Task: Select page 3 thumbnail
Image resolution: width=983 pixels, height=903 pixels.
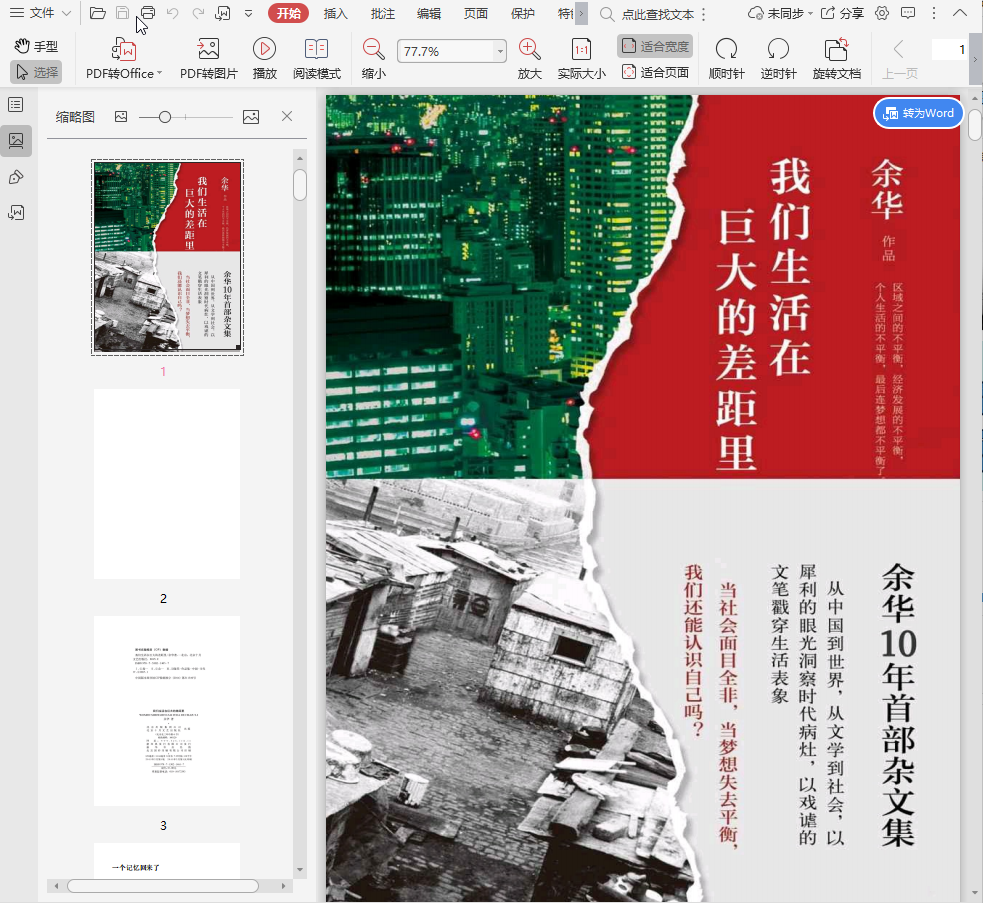Action: [167, 711]
